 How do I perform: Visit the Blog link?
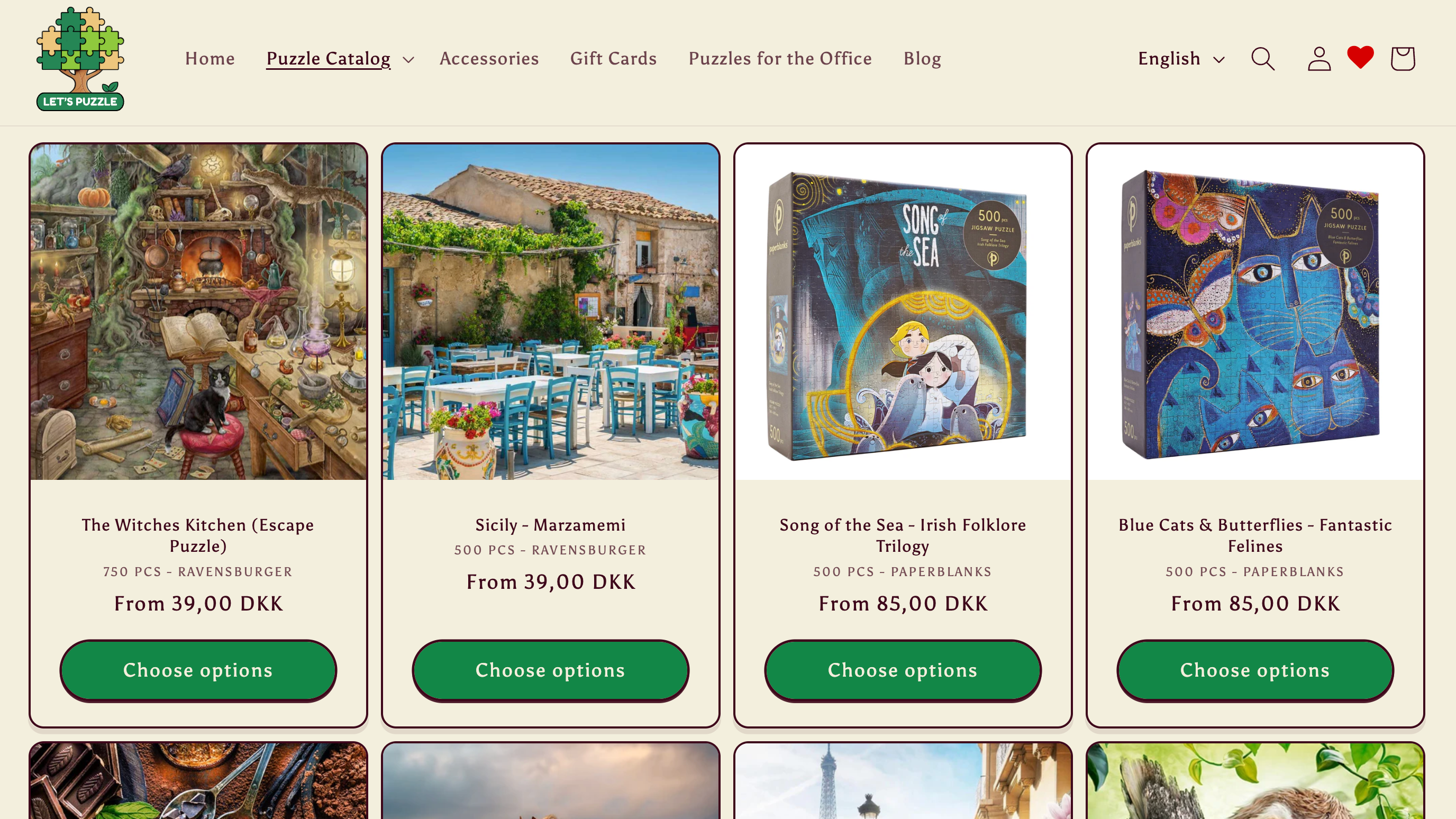coord(922,59)
